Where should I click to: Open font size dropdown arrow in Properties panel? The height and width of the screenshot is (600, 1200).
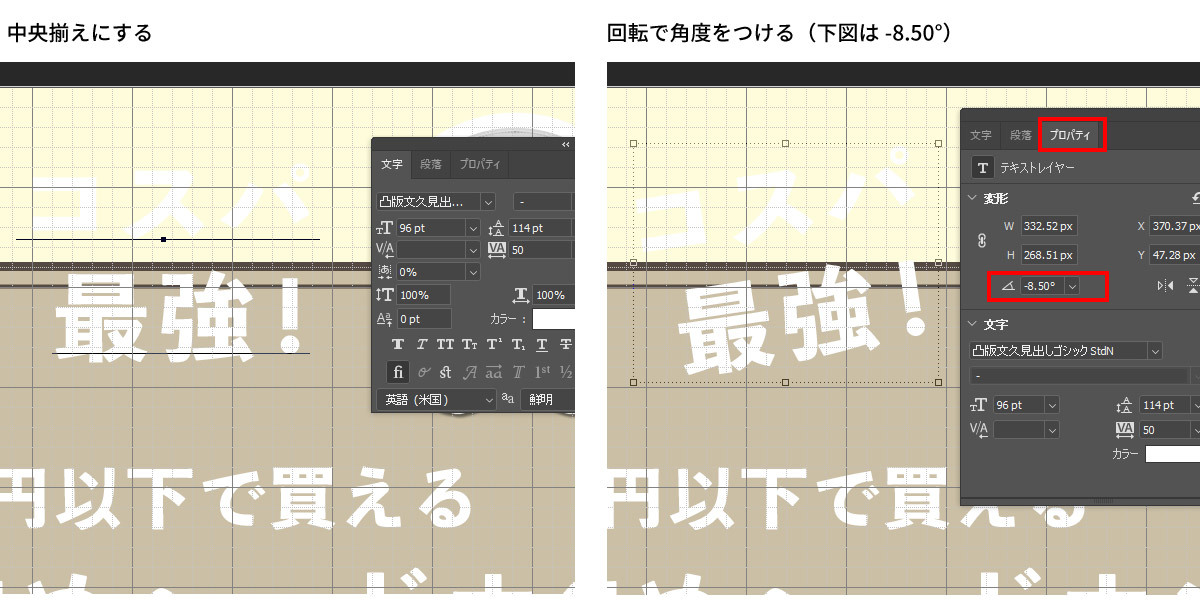point(1051,405)
